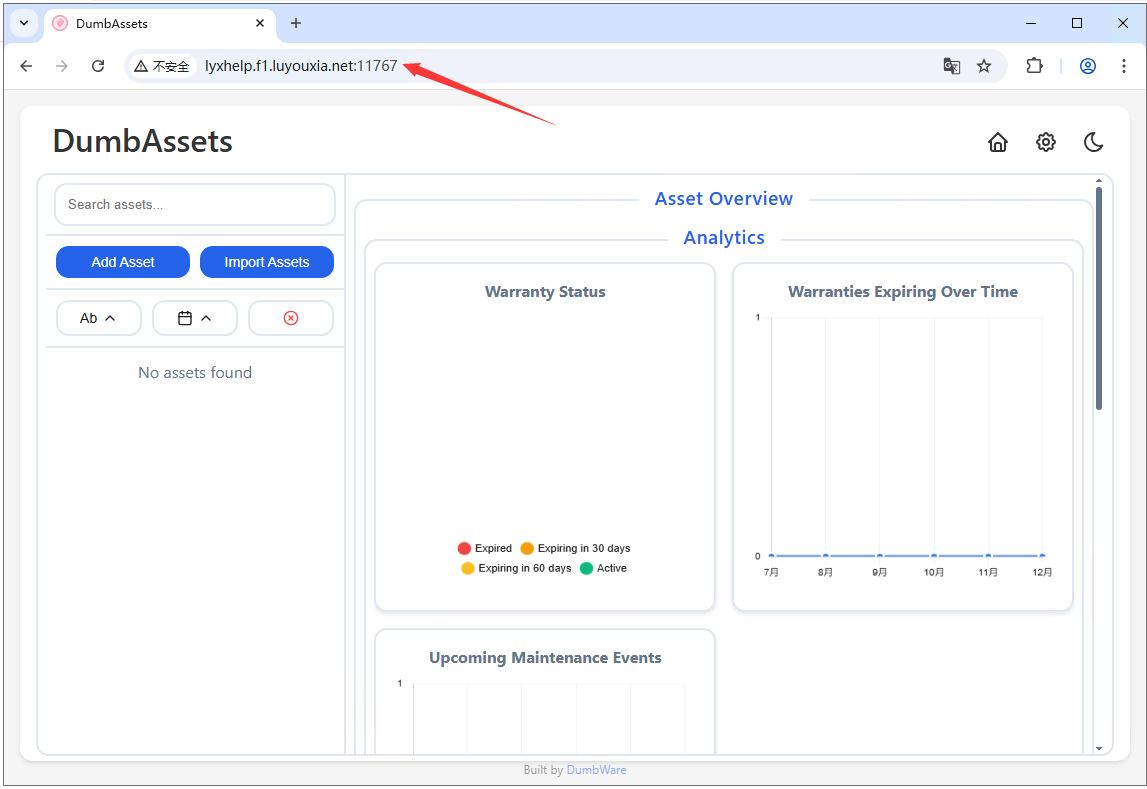
Task: Go to the DumbAssets home icon
Action: pos(998,142)
